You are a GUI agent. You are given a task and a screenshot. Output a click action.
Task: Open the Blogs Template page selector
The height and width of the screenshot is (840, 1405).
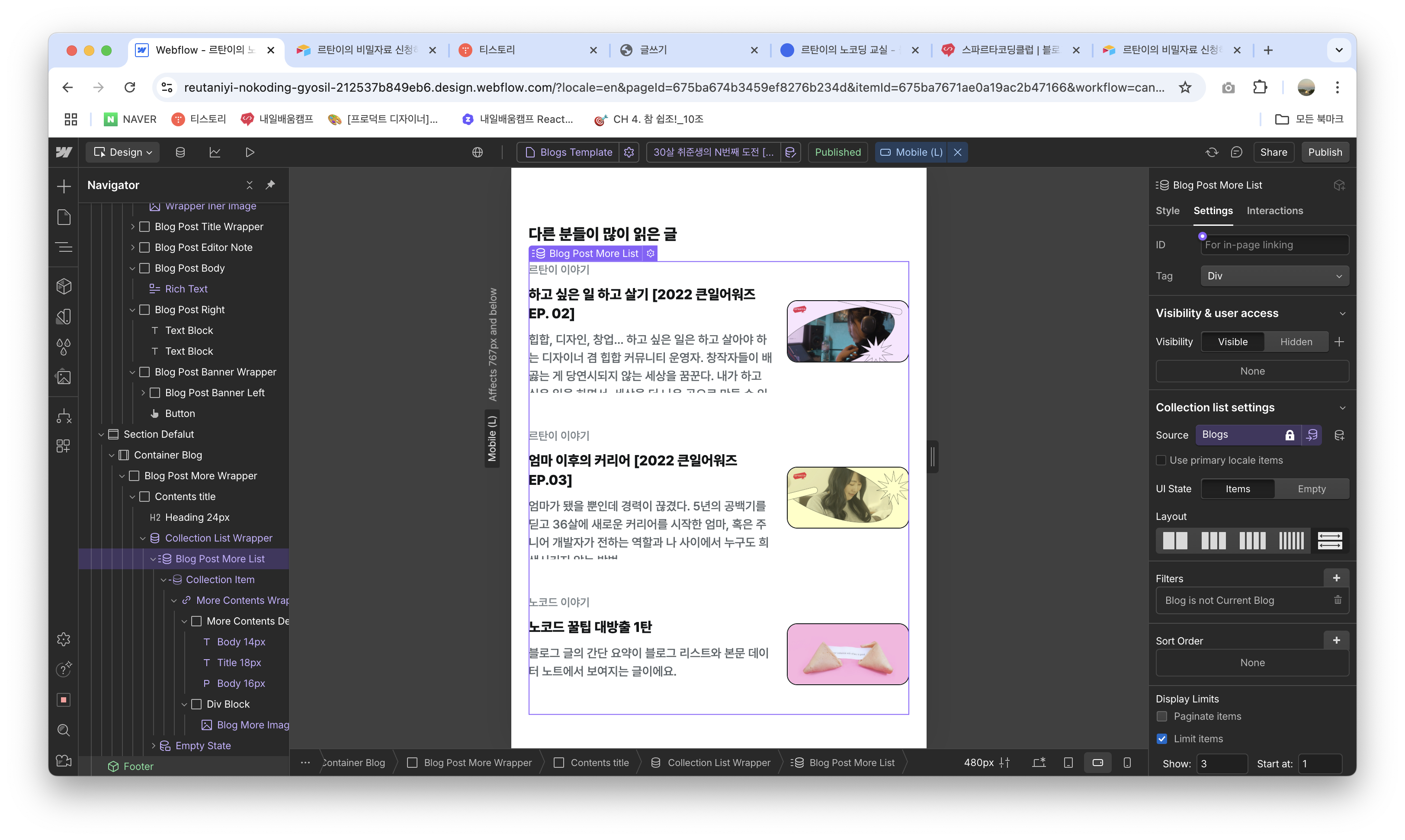point(568,152)
